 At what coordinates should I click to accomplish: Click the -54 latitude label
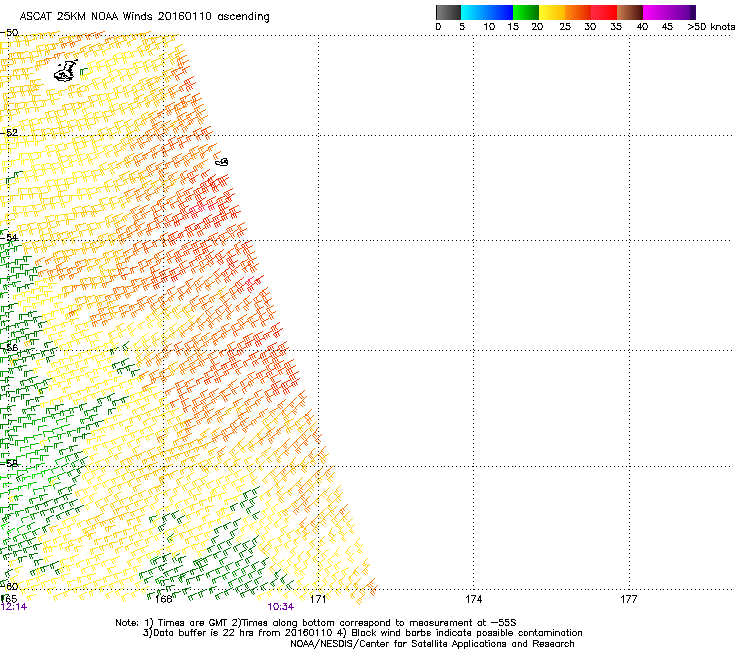point(9,237)
